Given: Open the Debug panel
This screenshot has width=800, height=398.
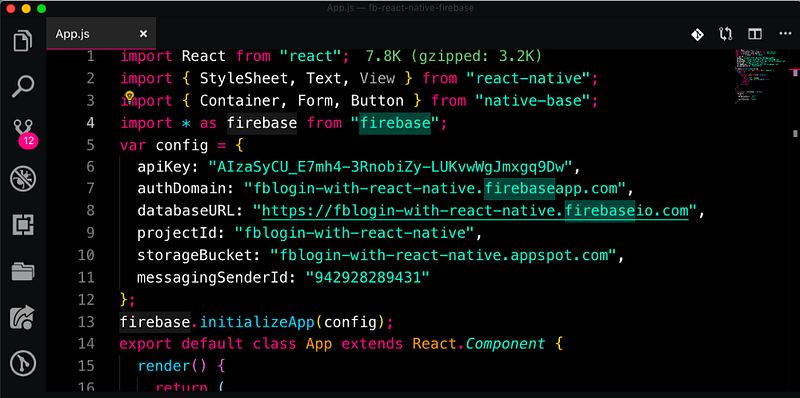Looking at the screenshot, I should coord(23,179).
